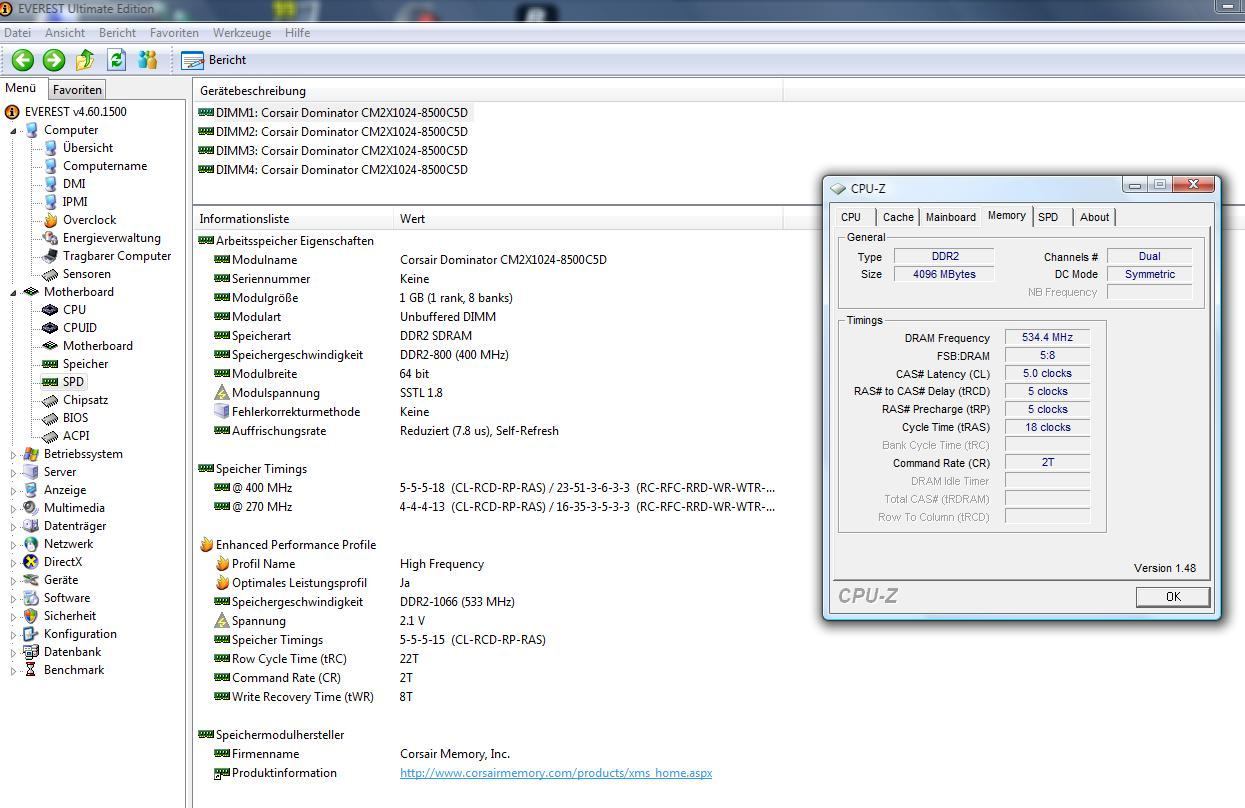Screen dimensions: 1245x808
Task: Select DIMM2 Corsair Dominator row
Action: [x=333, y=131]
